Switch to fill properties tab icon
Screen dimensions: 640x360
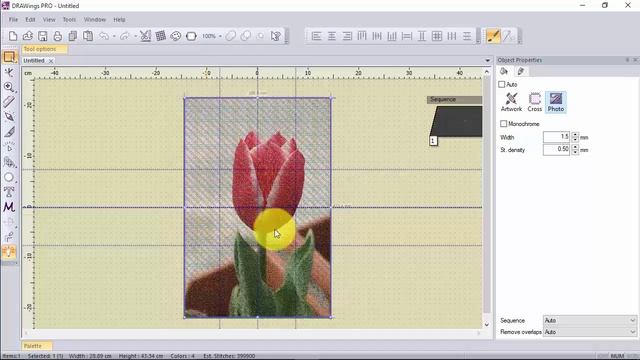pyautogui.click(x=504, y=71)
